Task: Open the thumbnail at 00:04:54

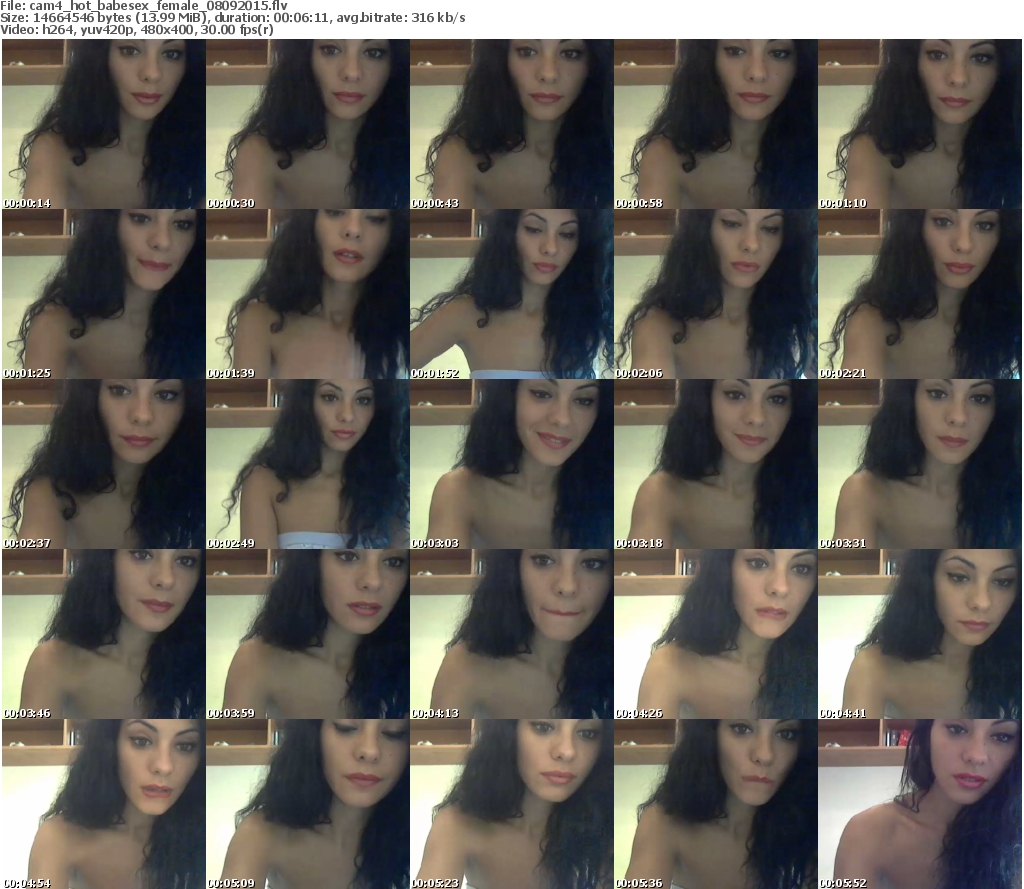Action: pos(104,804)
